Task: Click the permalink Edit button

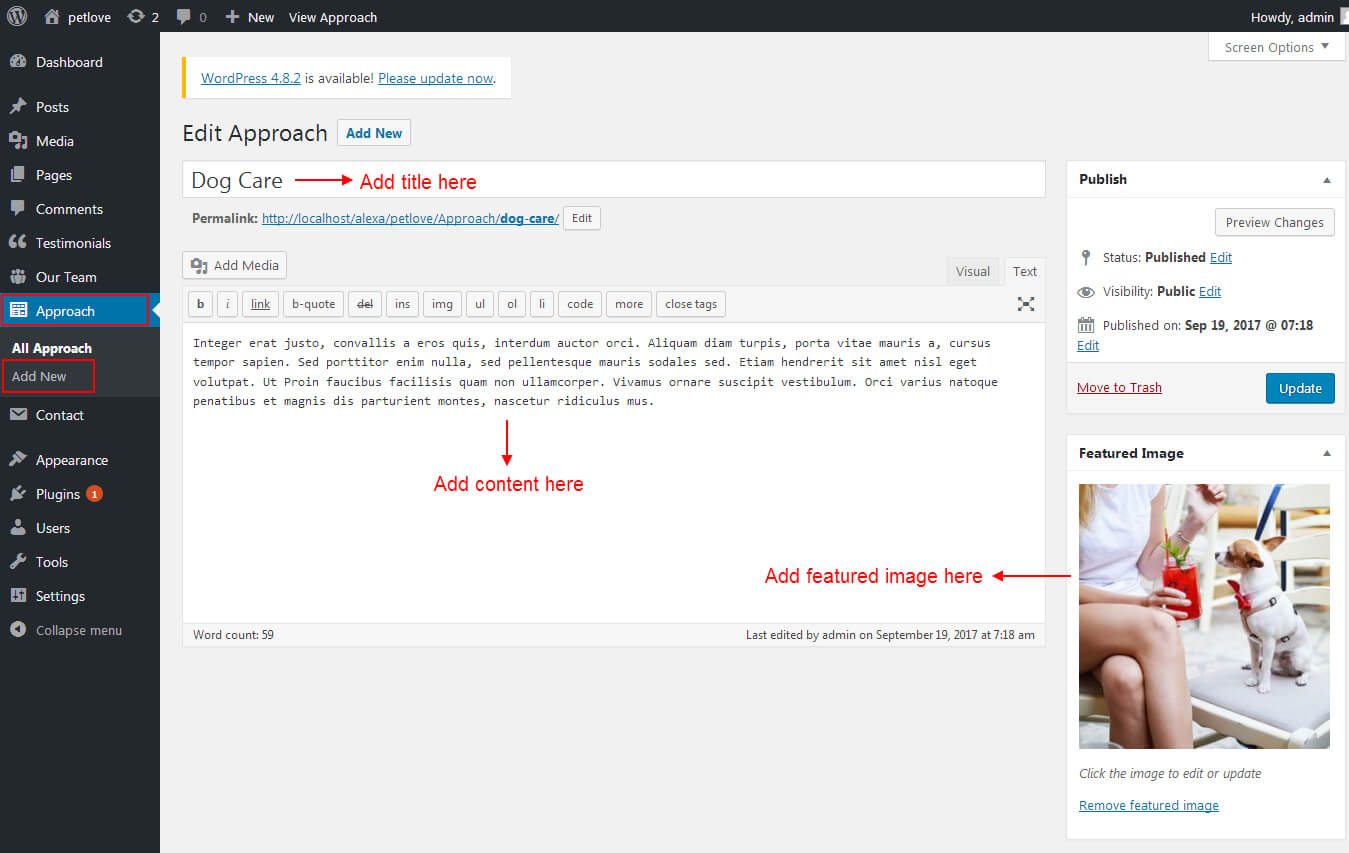Action: [x=582, y=218]
